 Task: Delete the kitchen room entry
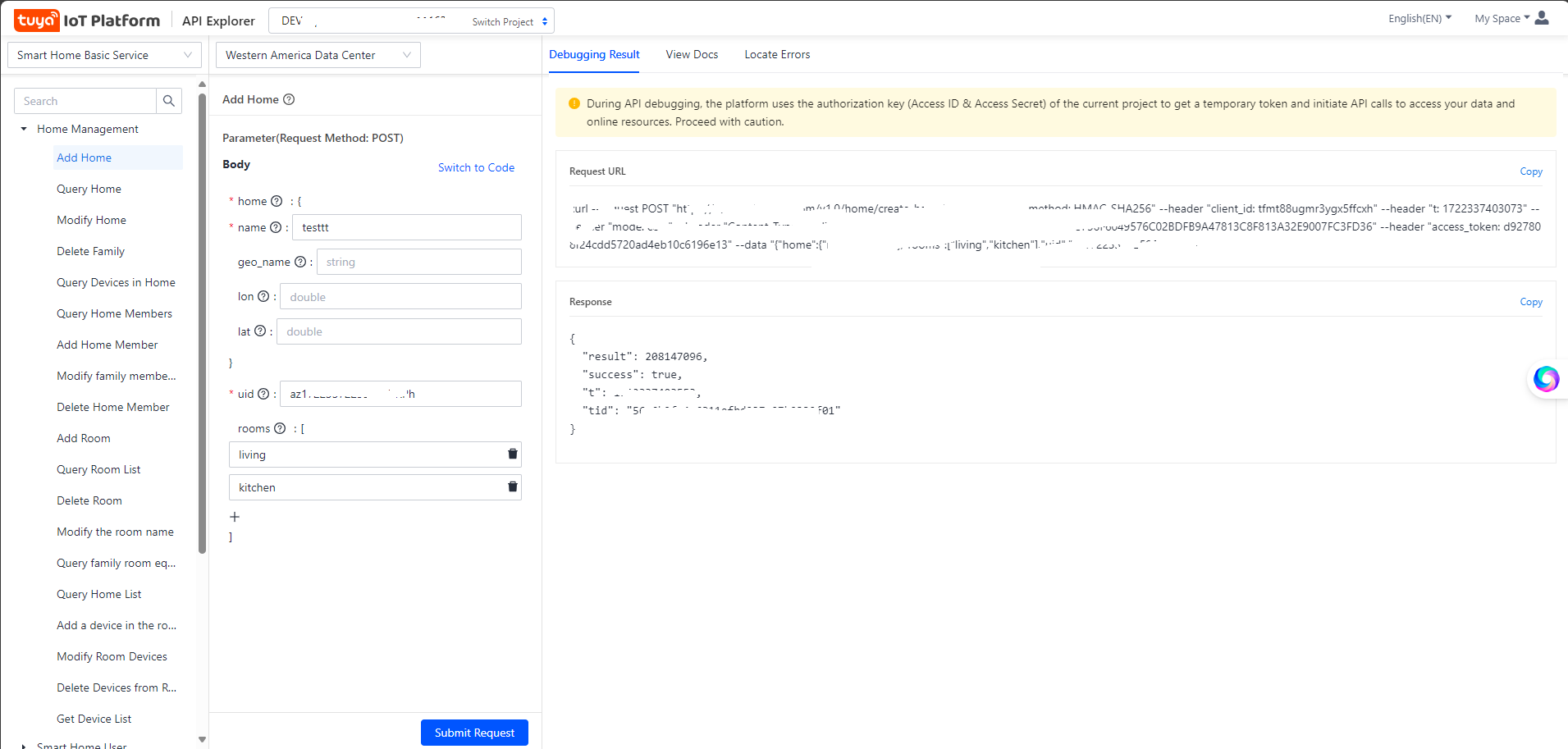[x=513, y=486]
